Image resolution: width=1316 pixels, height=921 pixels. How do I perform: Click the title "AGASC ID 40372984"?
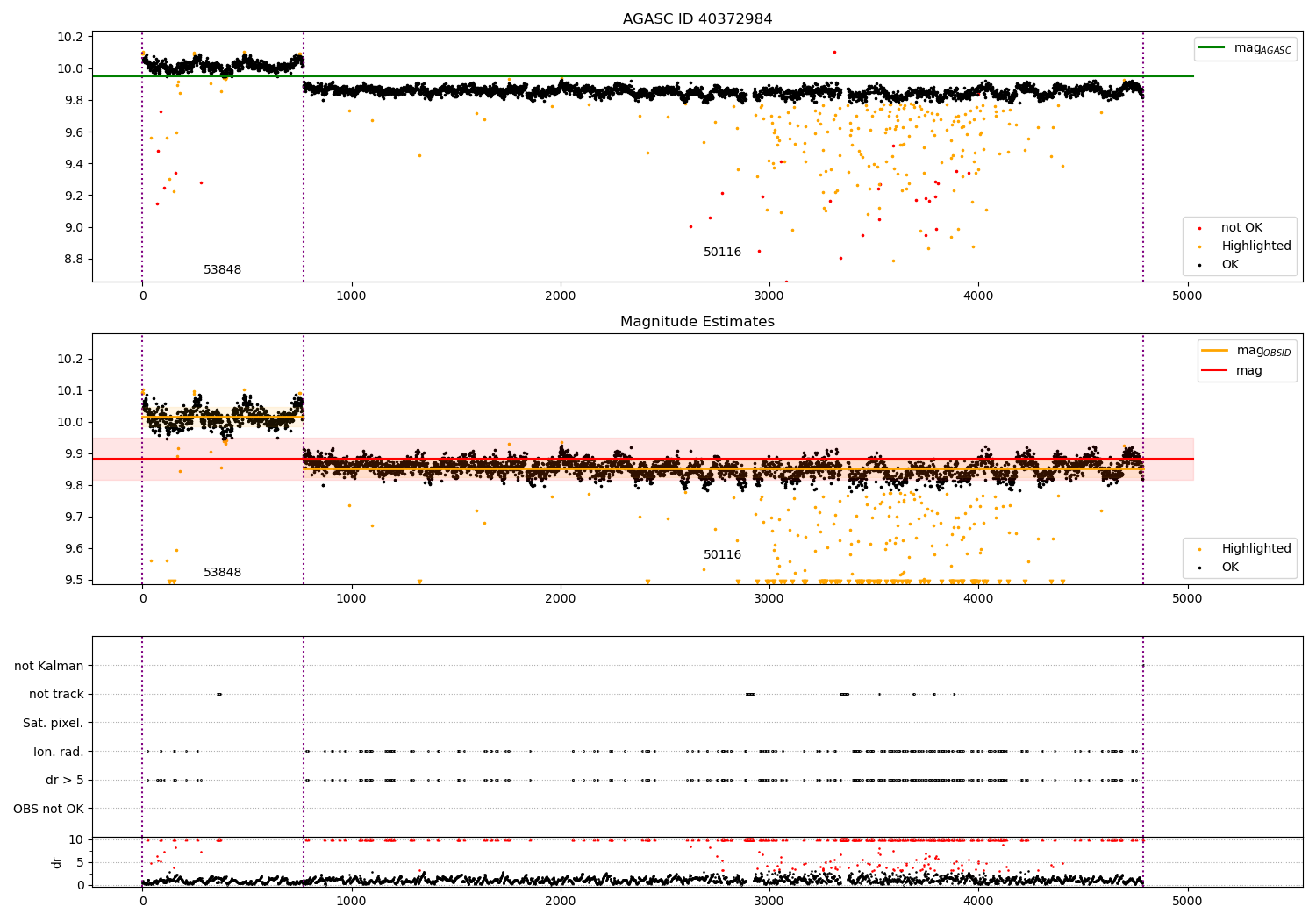click(x=697, y=19)
